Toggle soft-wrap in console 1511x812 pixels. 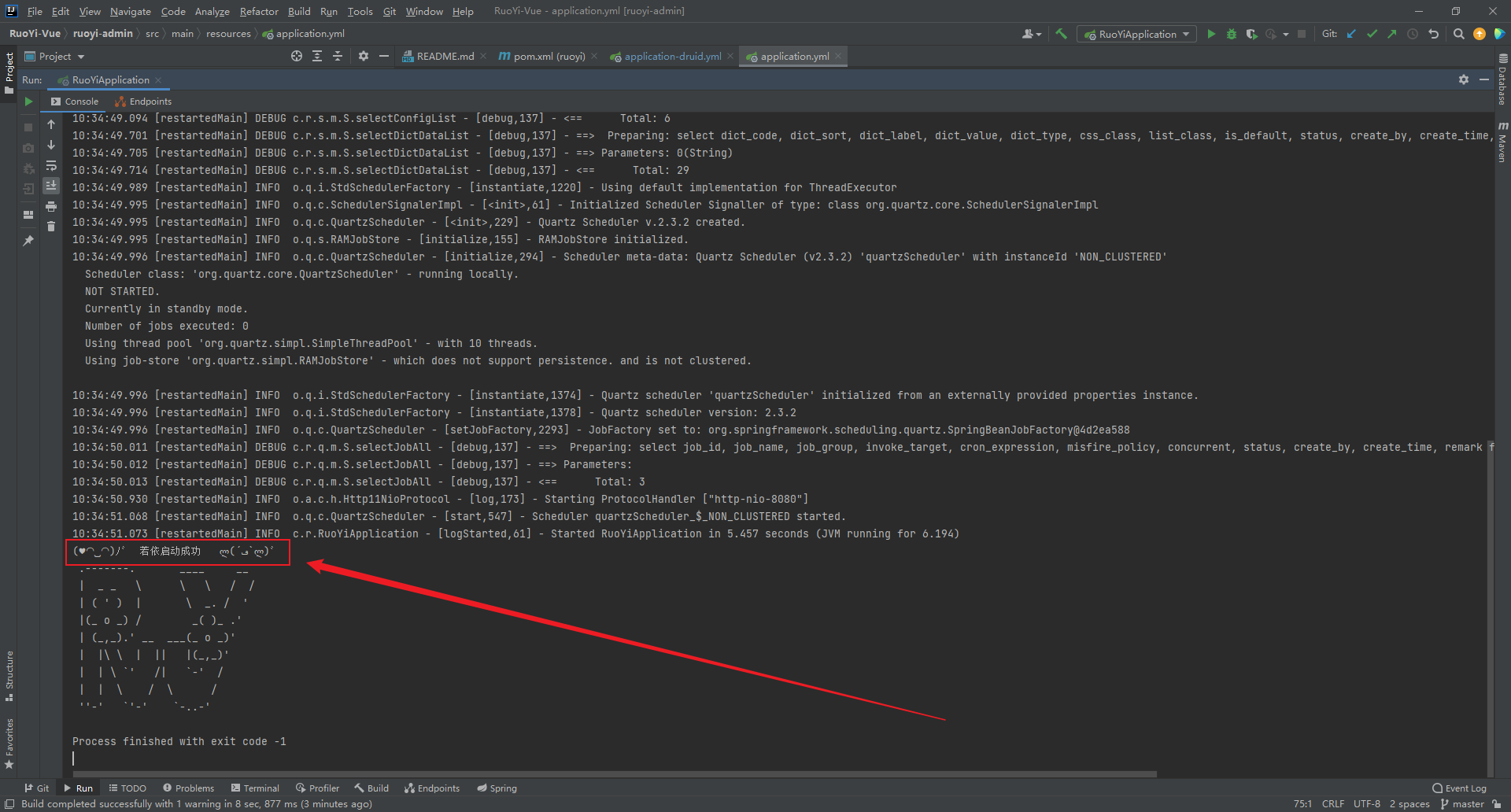coord(51,165)
